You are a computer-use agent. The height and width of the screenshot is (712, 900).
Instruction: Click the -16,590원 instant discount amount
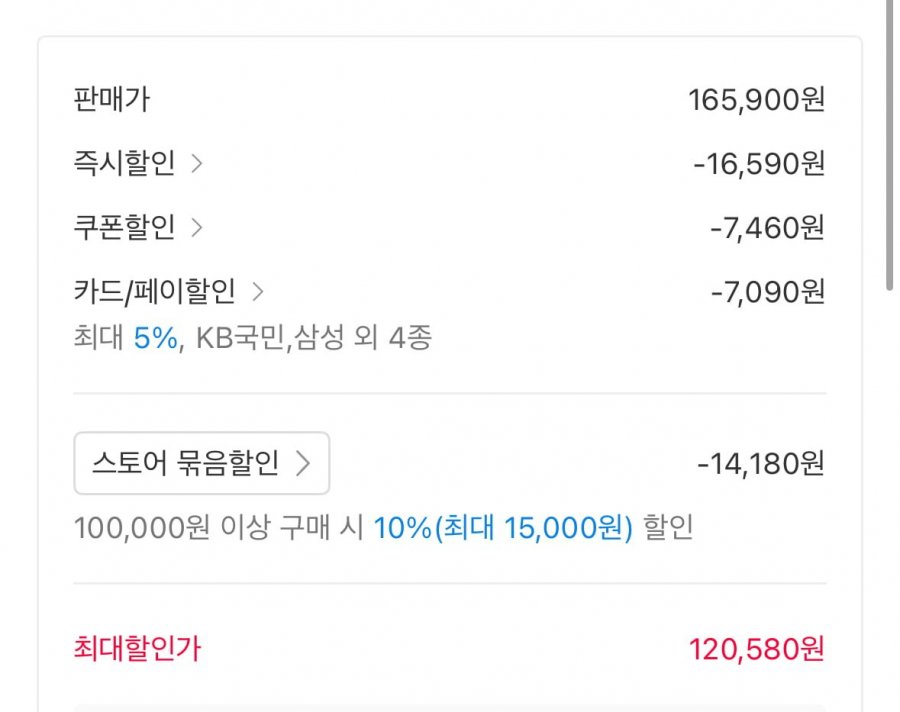tap(759, 164)
